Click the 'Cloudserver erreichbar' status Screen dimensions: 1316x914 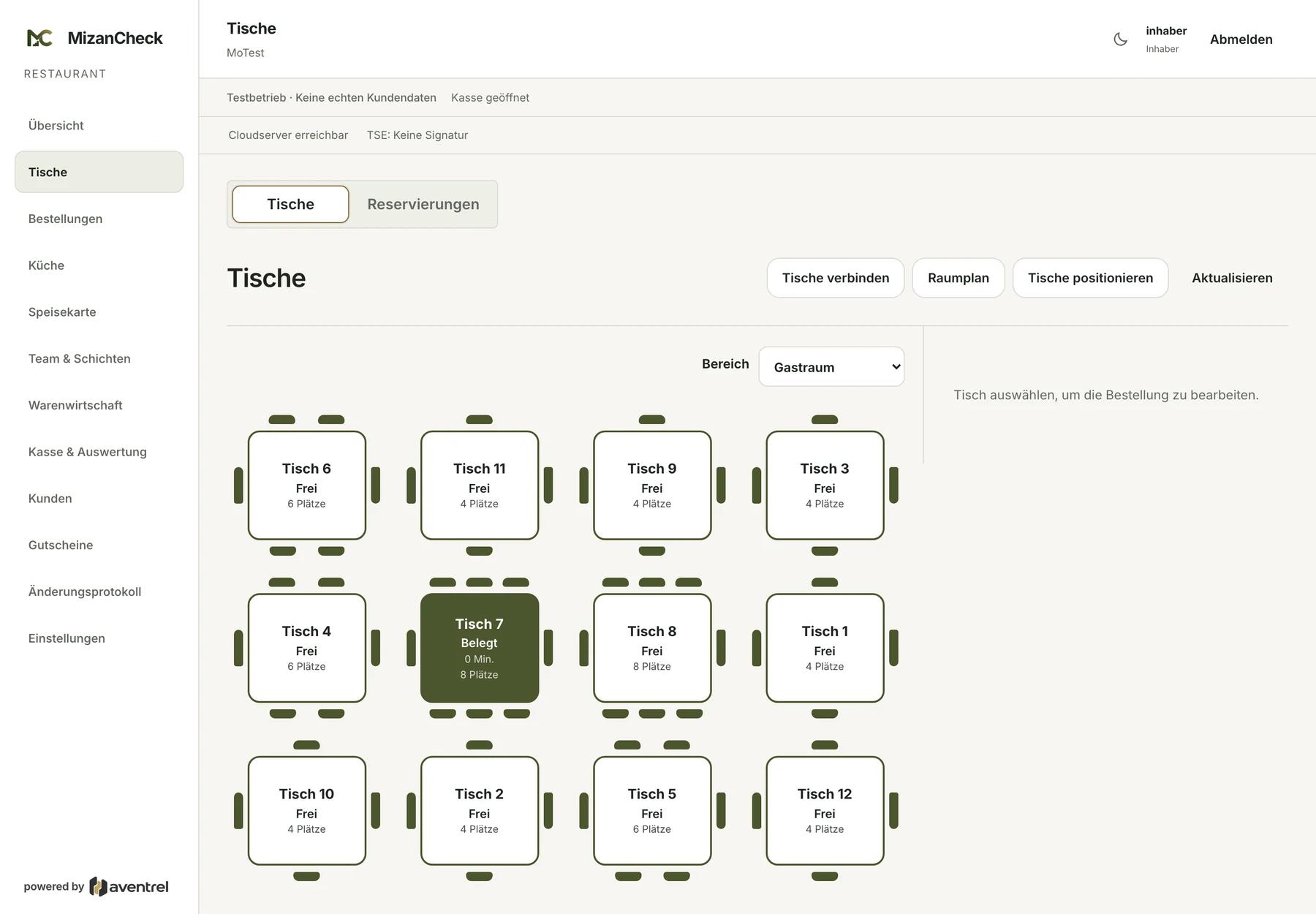pos(288,135)
